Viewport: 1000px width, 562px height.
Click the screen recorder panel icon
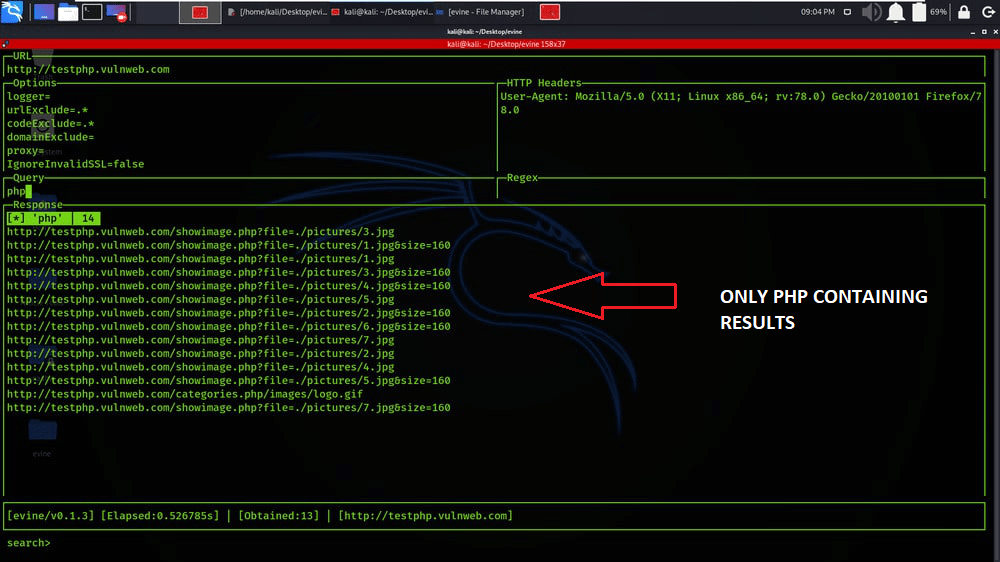tap(117, 12)
